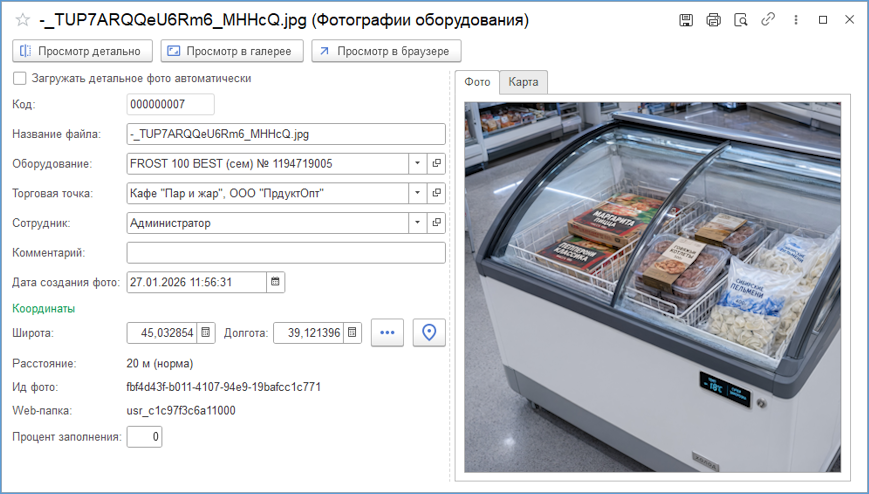The width and height of the screenshot is (869, 494).
Task: Expand the Оборудование dropdown list
Action: (417, 164)
